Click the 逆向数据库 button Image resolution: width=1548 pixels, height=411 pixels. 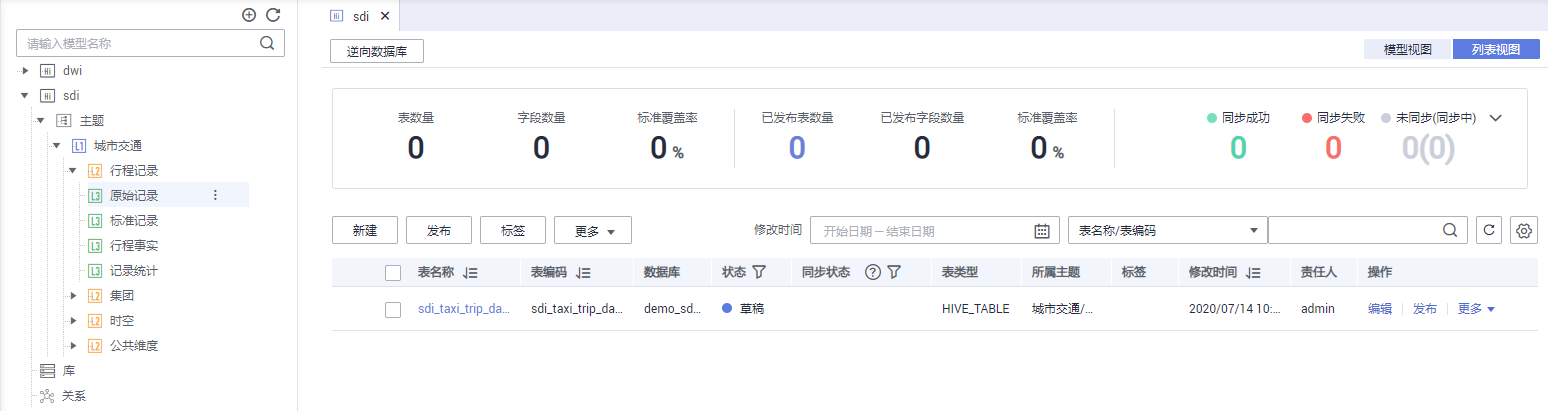click(x=377, y=51)
